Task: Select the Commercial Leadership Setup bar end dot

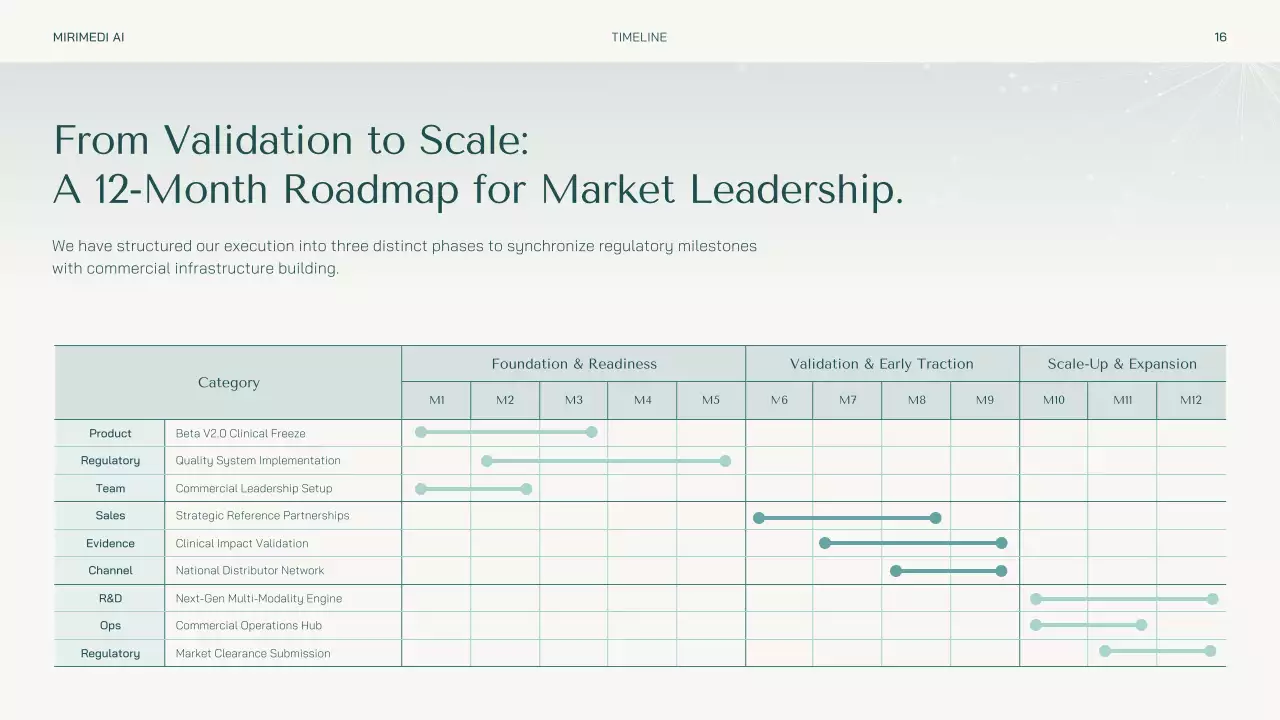Action: pos(526,489)
